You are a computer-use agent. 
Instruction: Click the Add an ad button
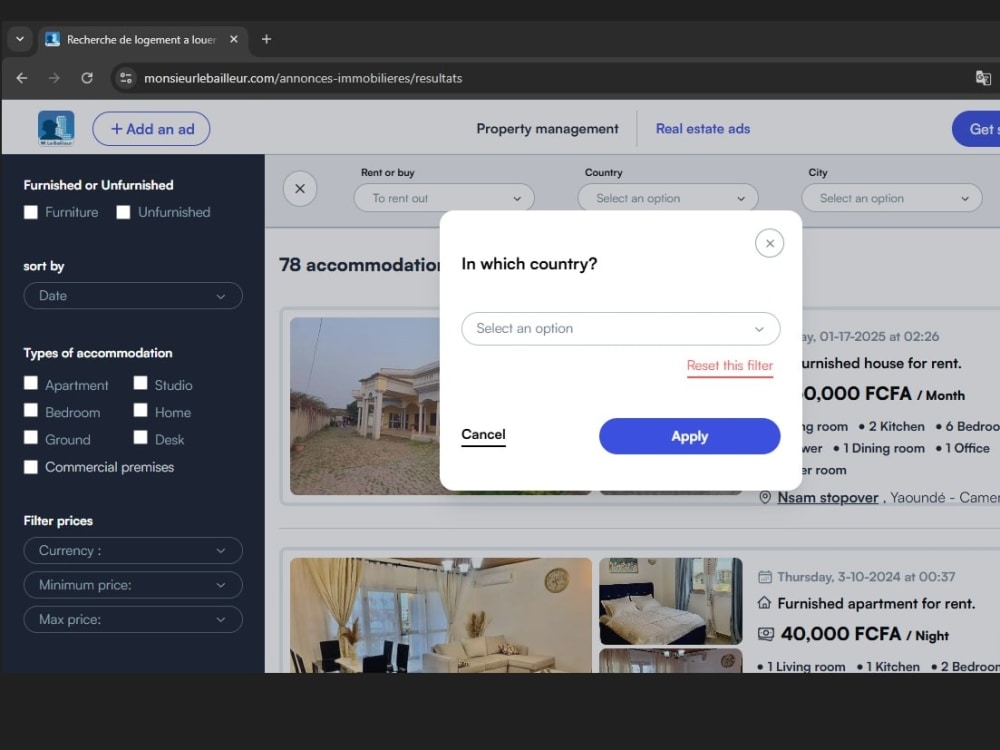151,129
